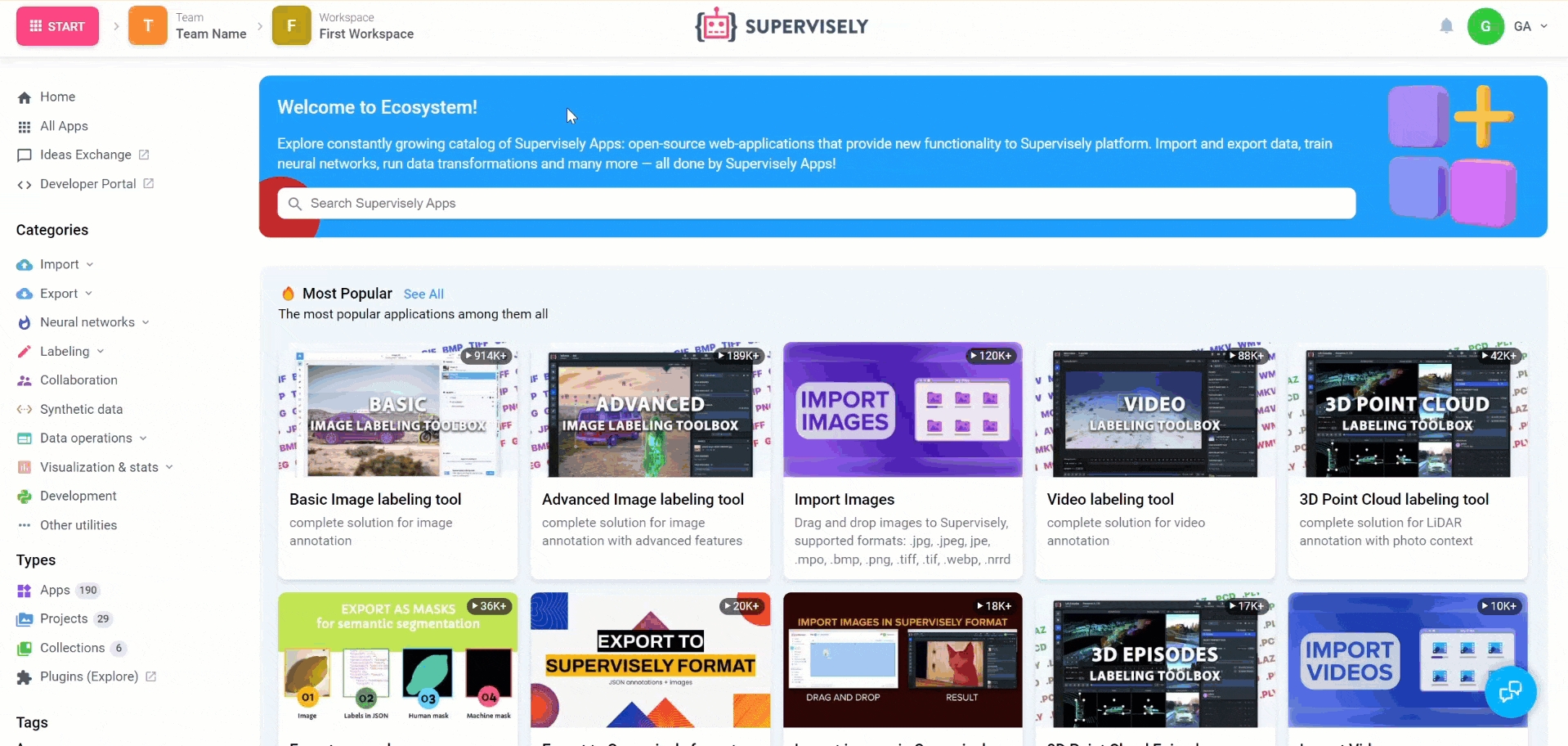Click the Supervisely robot logo
The width and height of the screenshot is (1568, 746).
715,25
